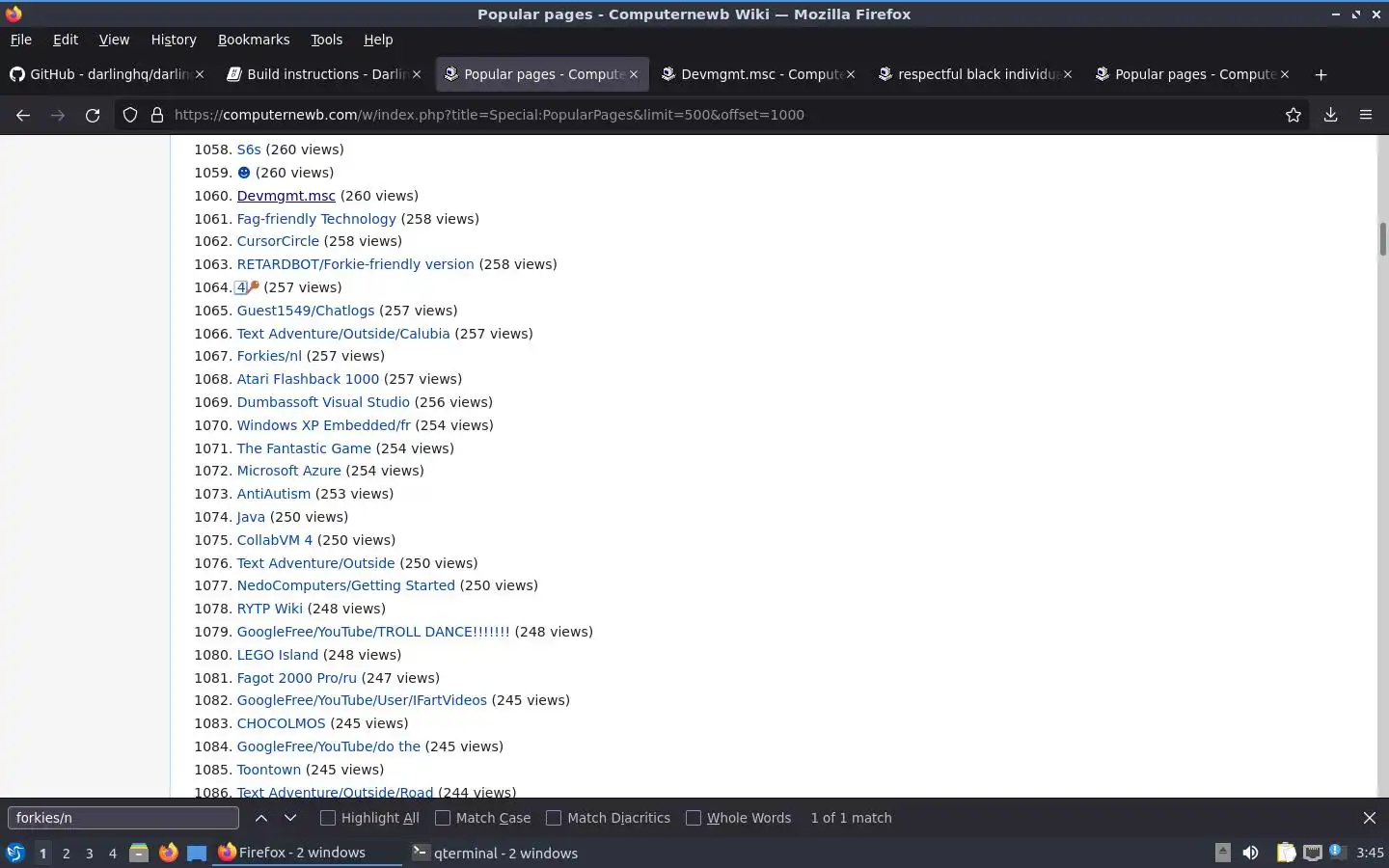Open the Tools menu
The image size is (1389, 868).
tap(327, 40)
